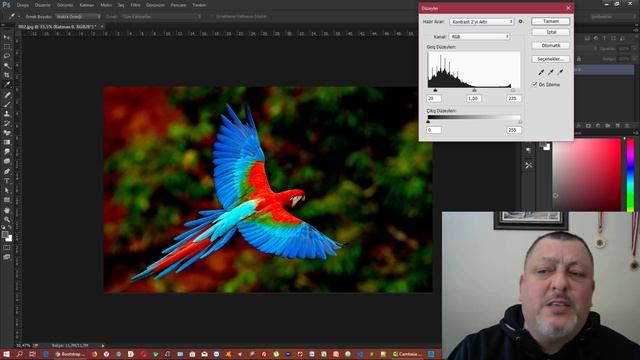The image size is (640, 360).
Task: Select the Dodge tool
Action: [x=7, y=161]
